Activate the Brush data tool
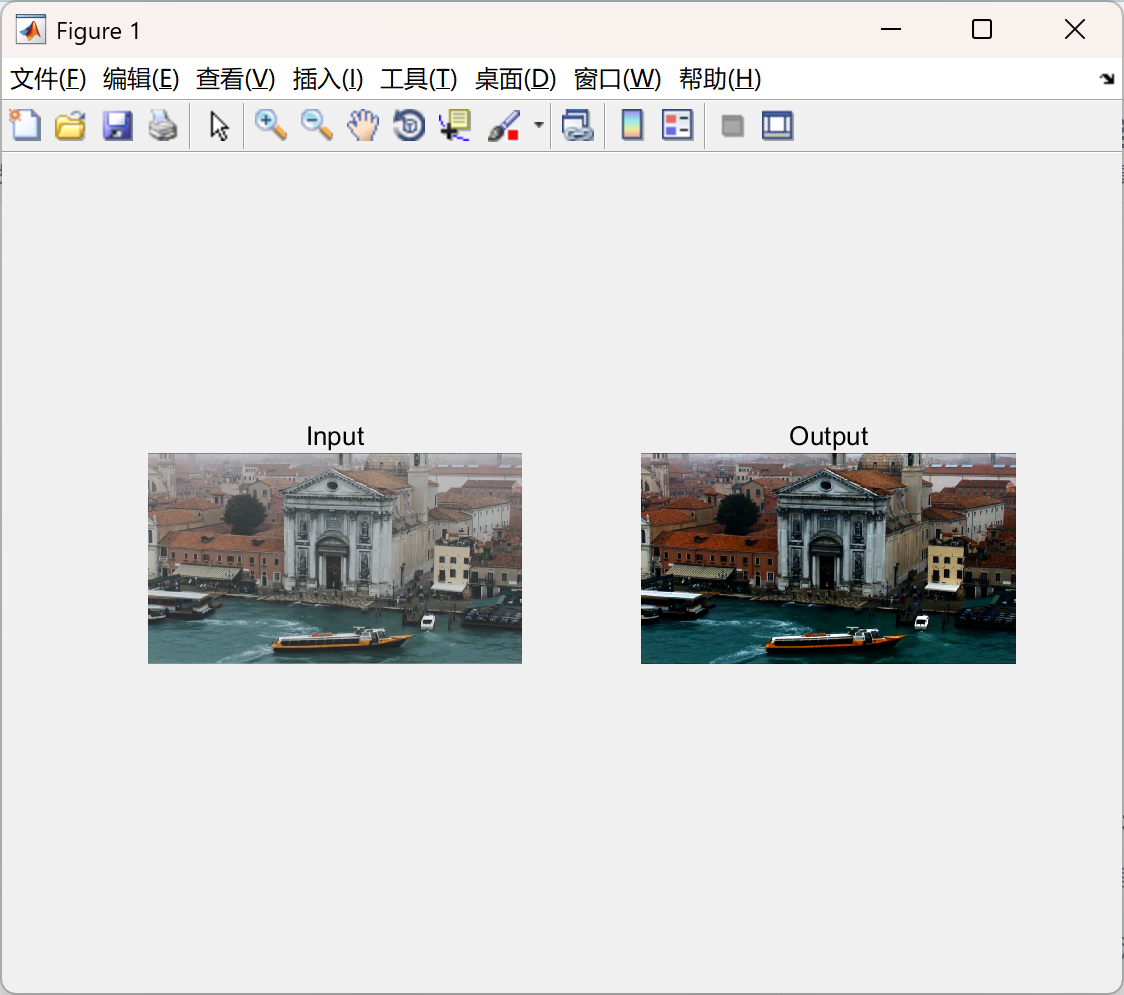The height and width of the screenshot is (995, 1124). 504,125
